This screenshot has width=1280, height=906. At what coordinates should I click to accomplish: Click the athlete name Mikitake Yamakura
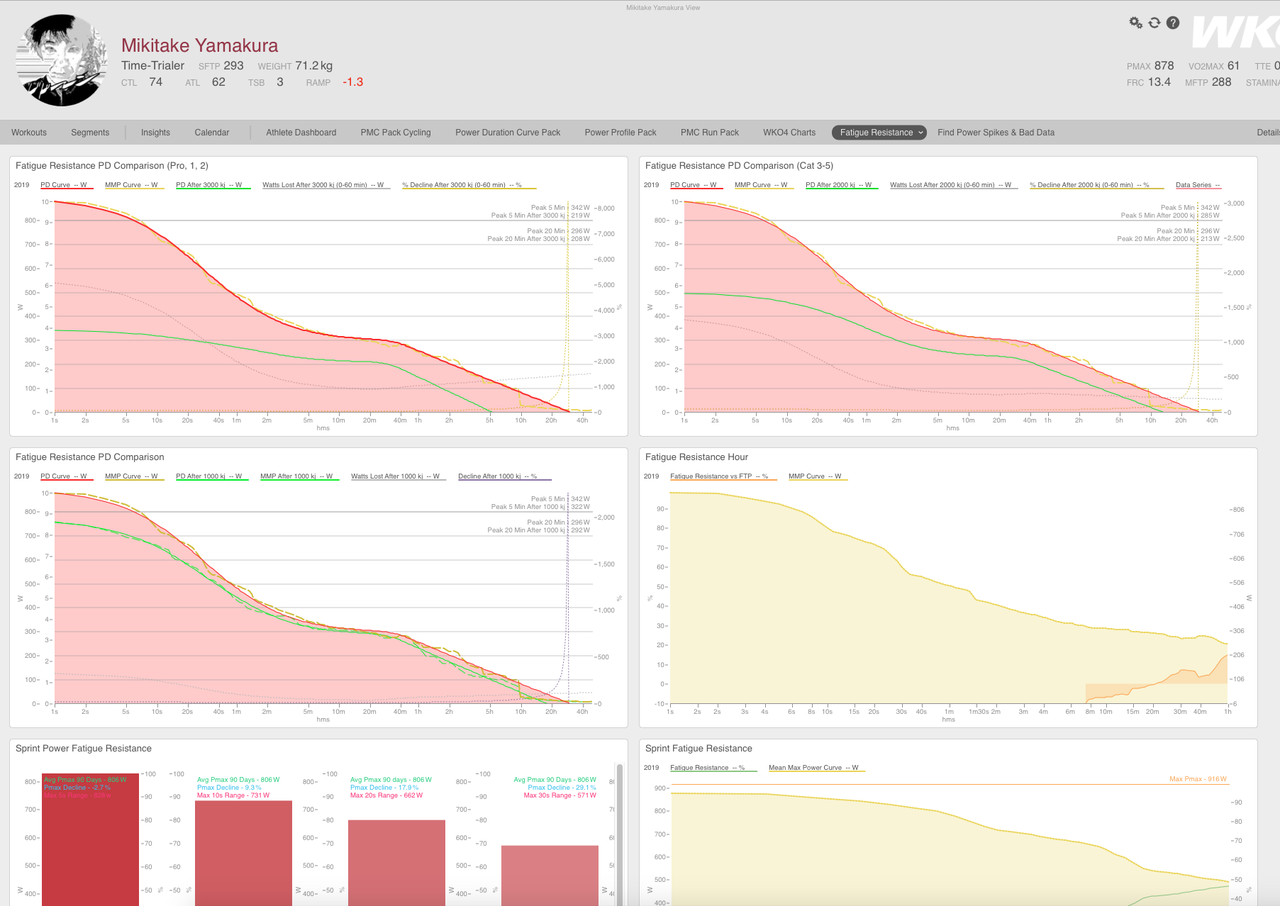point(200,45)
